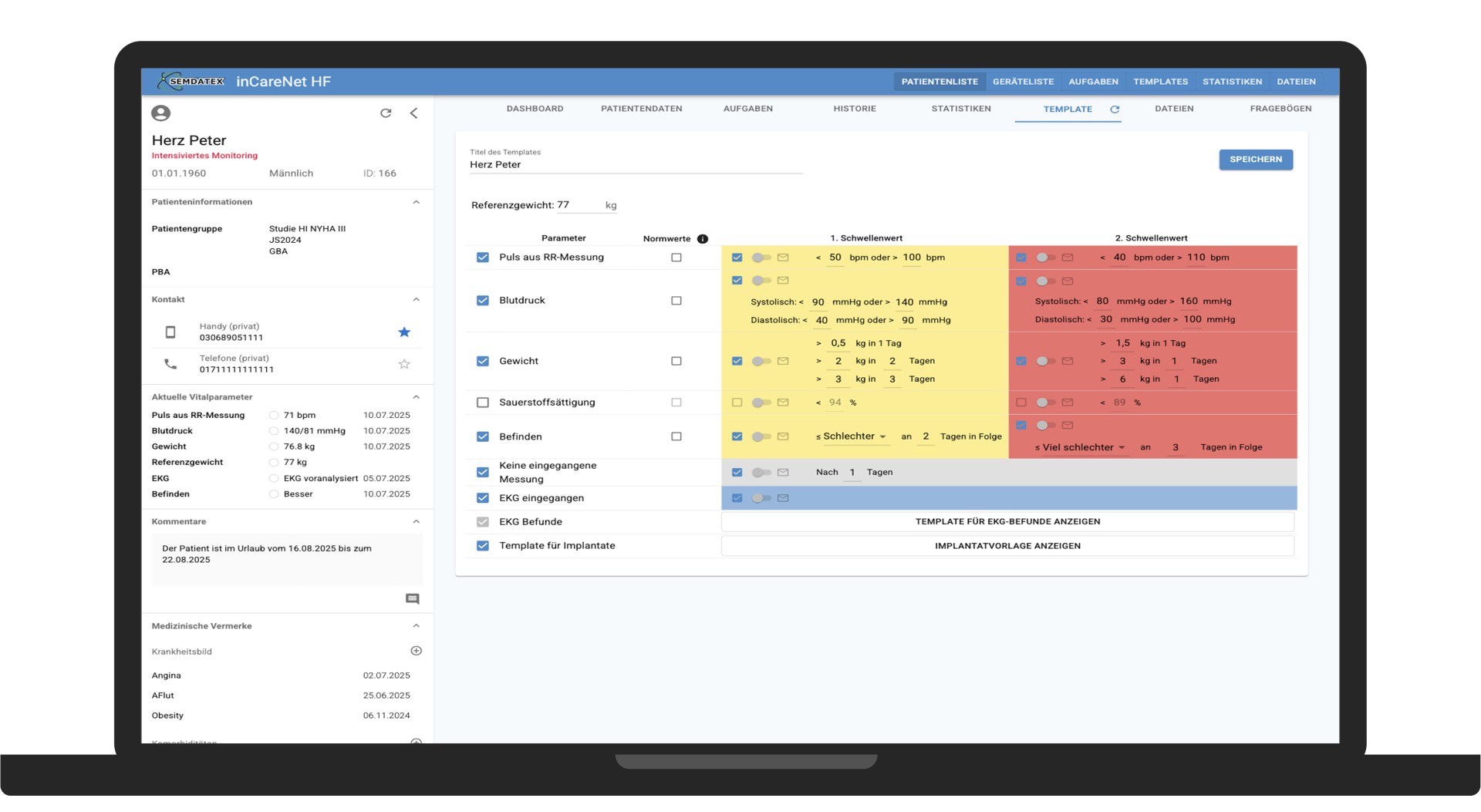Image resolution: width=1481 pixels, height=812 pixels.
Task: Click the Speichern button
Action: pyautogui.click(x=1255, y=160)
